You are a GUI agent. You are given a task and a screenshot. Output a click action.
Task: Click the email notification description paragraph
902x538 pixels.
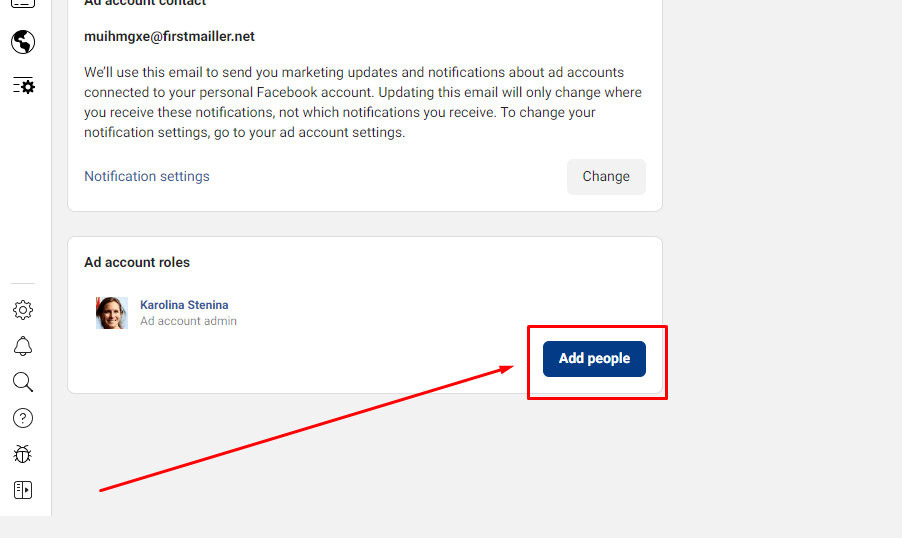point(363,102)
